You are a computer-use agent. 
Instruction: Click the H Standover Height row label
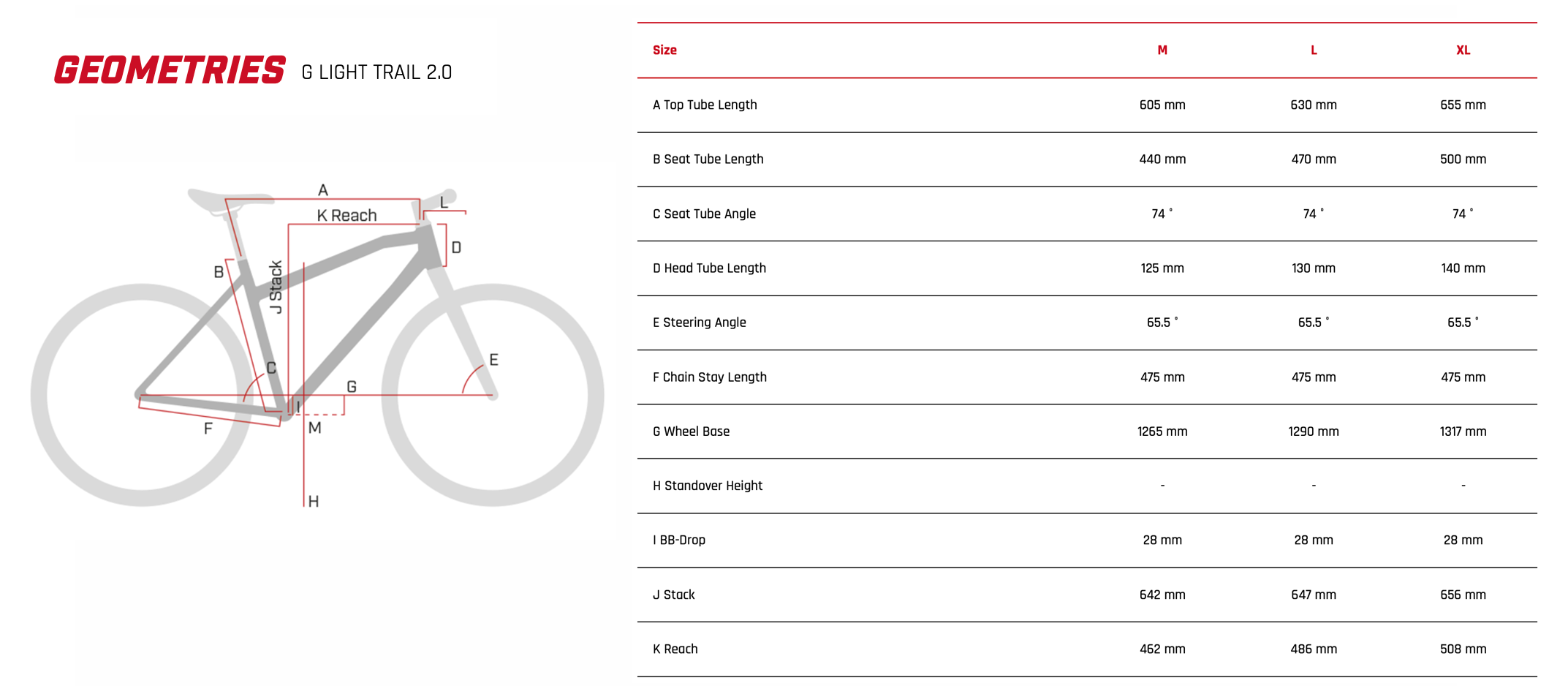(x=707, y=486)
